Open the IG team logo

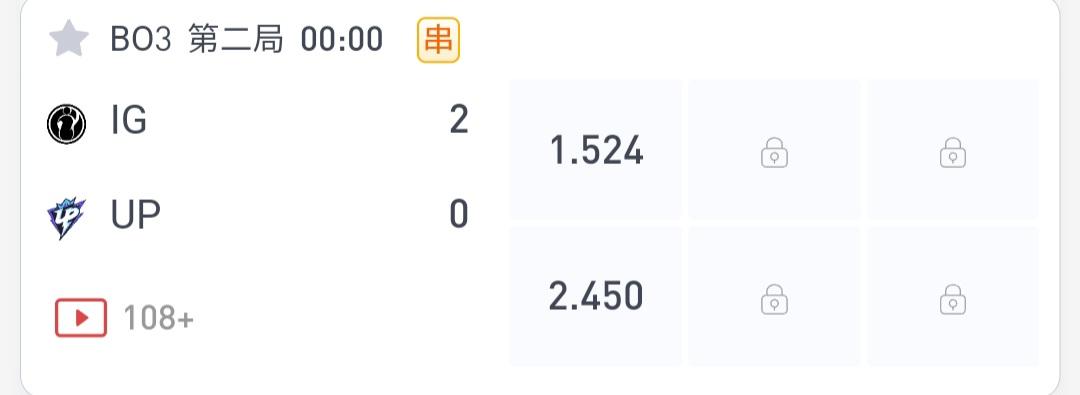(66, 124)
